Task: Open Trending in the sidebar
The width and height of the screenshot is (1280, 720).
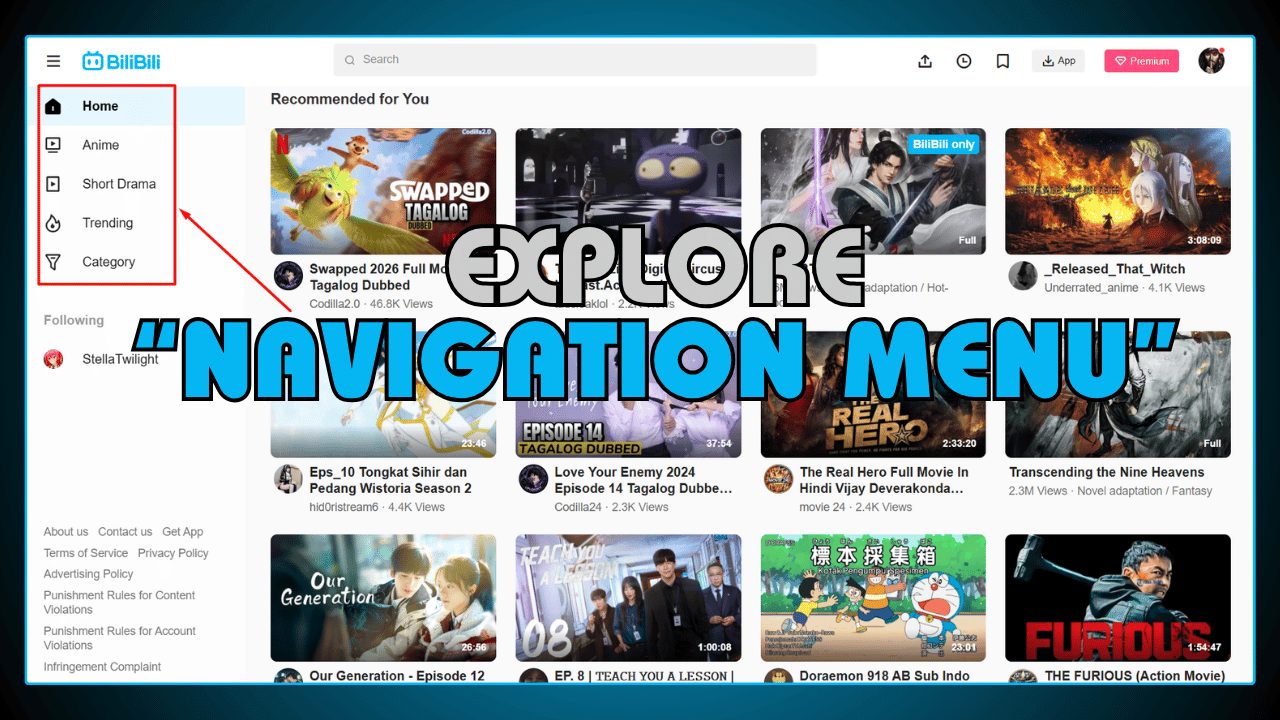Action: click(x=108, y=223)
